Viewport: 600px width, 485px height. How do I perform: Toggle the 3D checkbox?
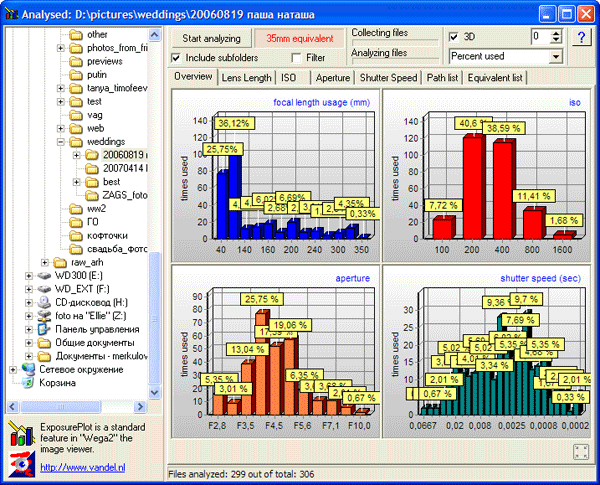[x=454, y=37]
